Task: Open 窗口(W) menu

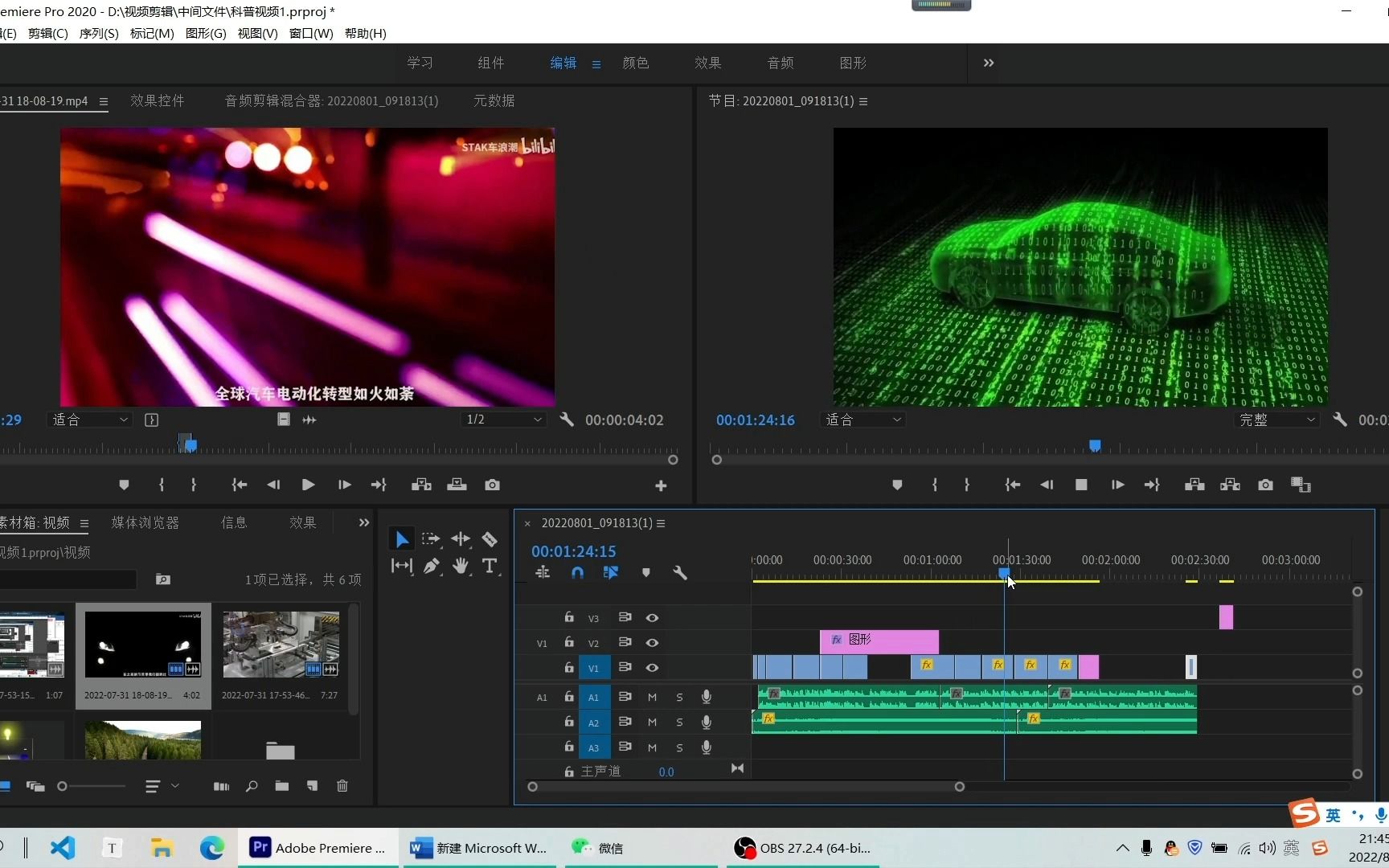Action: pos(311,33)
